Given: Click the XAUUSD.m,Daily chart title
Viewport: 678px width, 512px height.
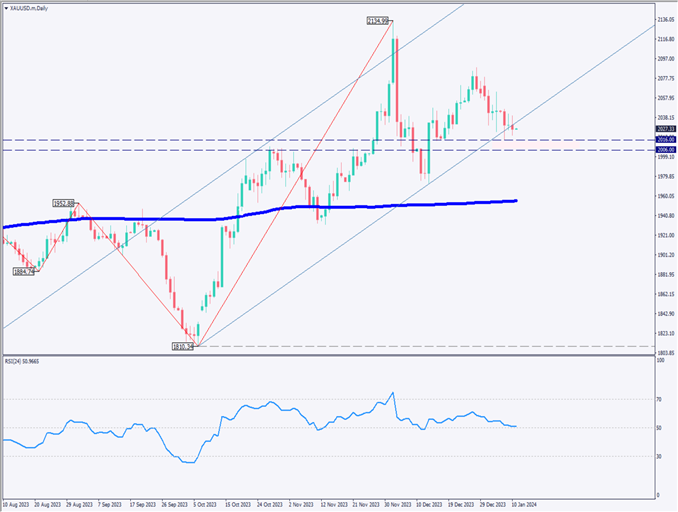Looking at the screenshot, I should [32, 6].
